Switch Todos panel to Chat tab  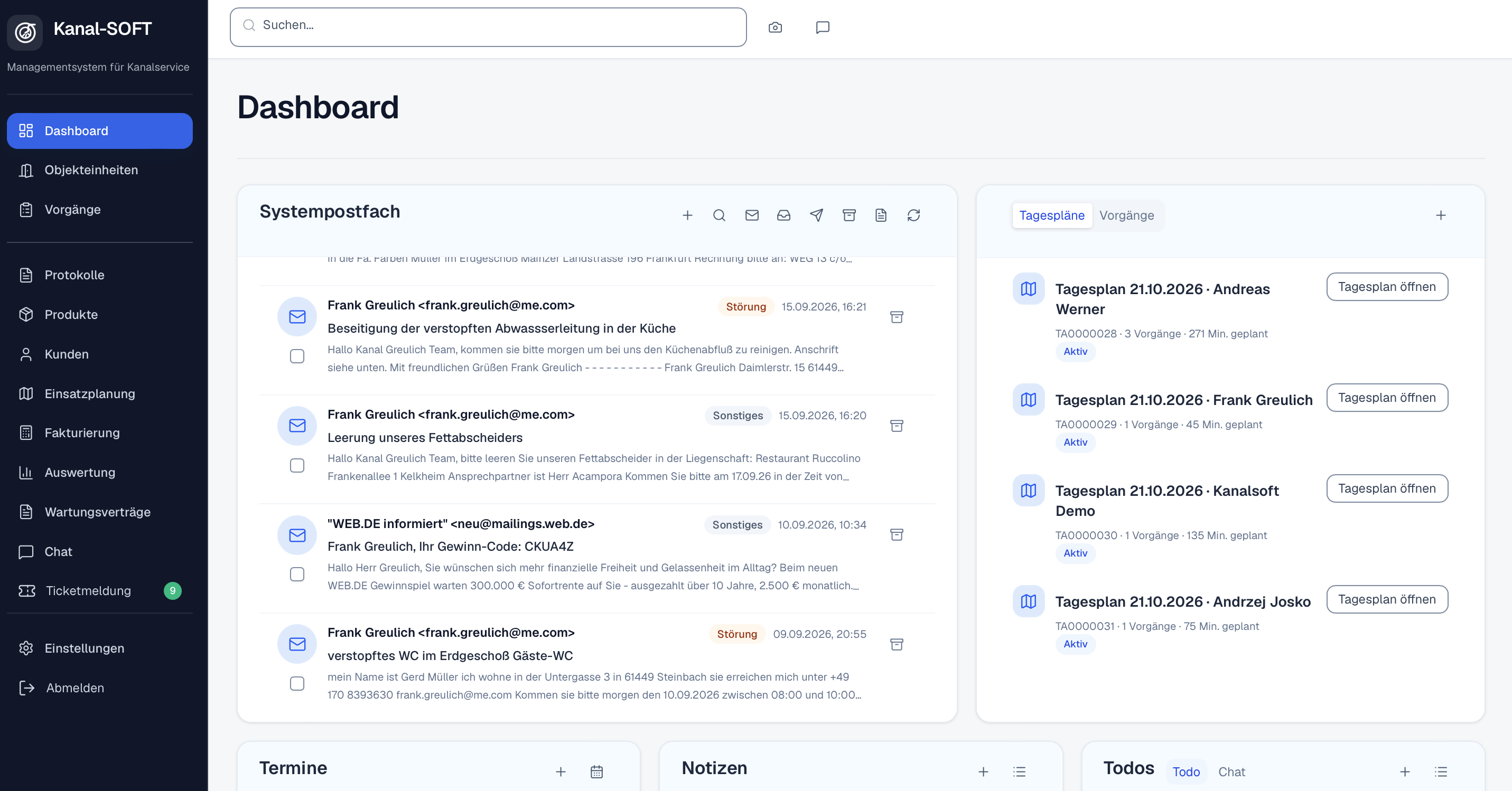tap(1231, 771)
